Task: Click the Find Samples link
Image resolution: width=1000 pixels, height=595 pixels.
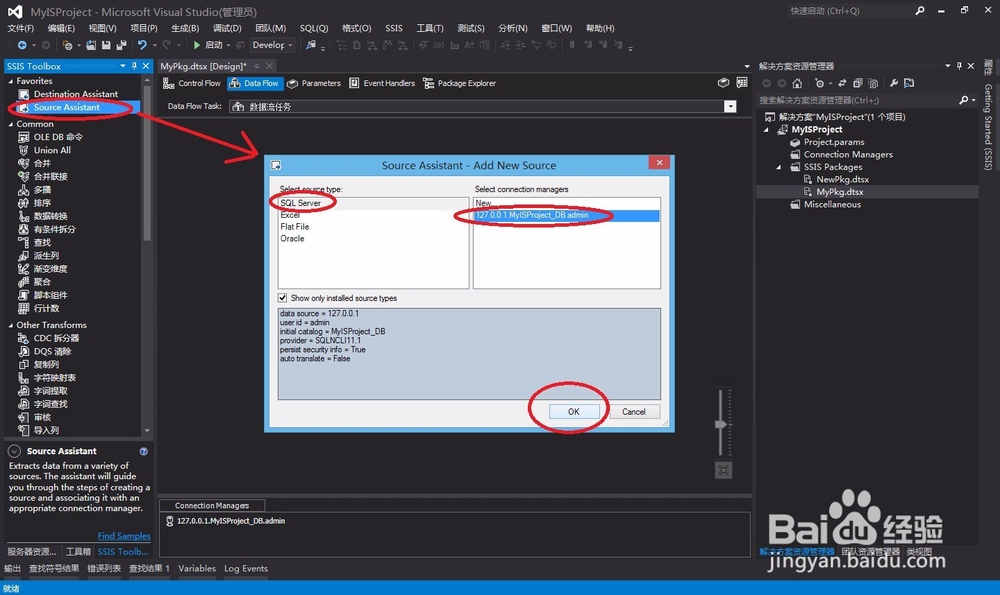Action: [124, 536]
